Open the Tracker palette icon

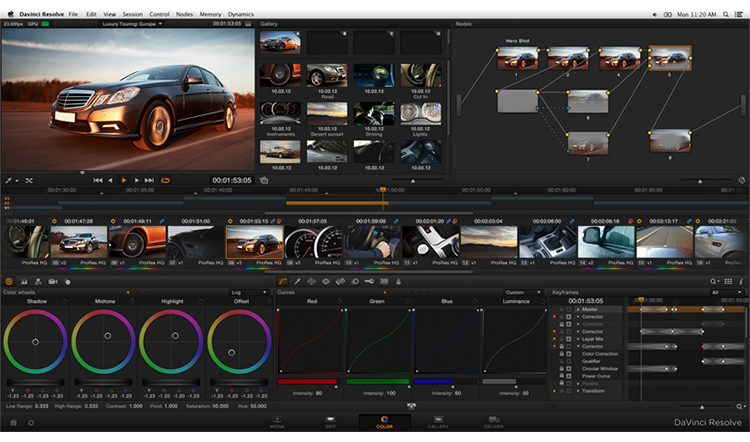coord(326,281)
